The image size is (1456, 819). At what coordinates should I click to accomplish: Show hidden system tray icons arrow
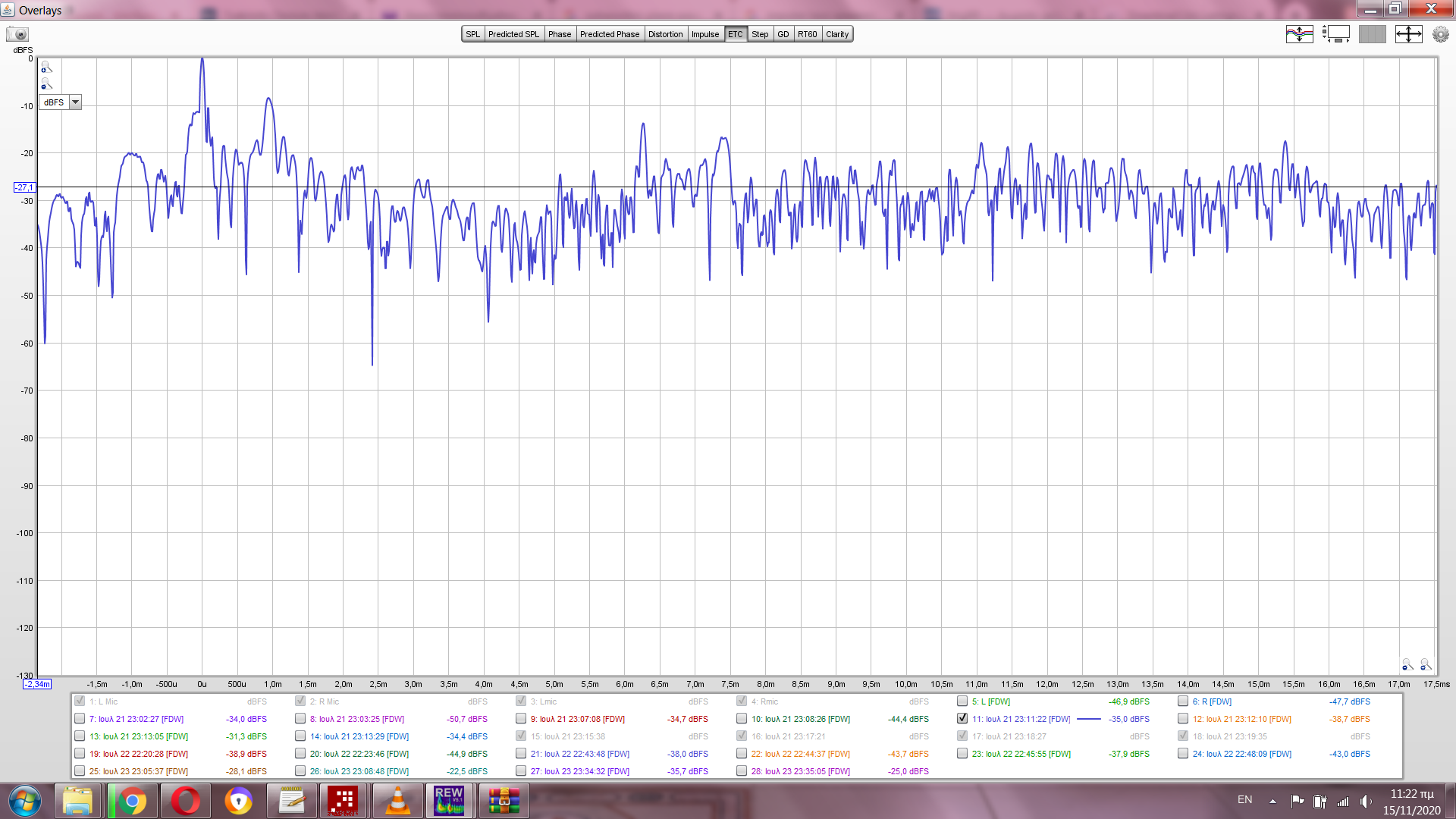tap(1272, 801)
